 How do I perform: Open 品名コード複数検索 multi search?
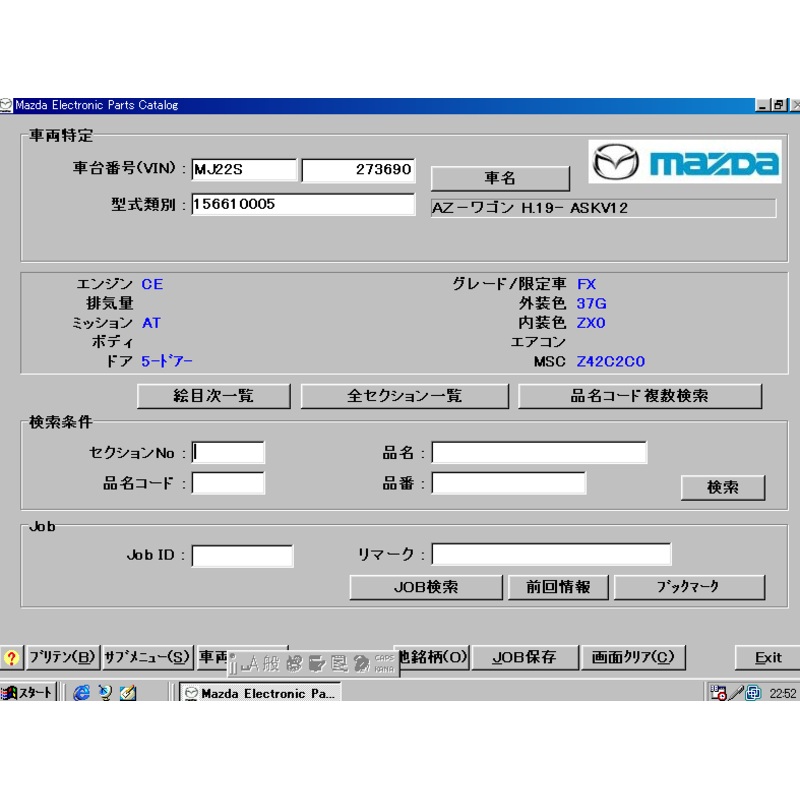coord(640,396)
